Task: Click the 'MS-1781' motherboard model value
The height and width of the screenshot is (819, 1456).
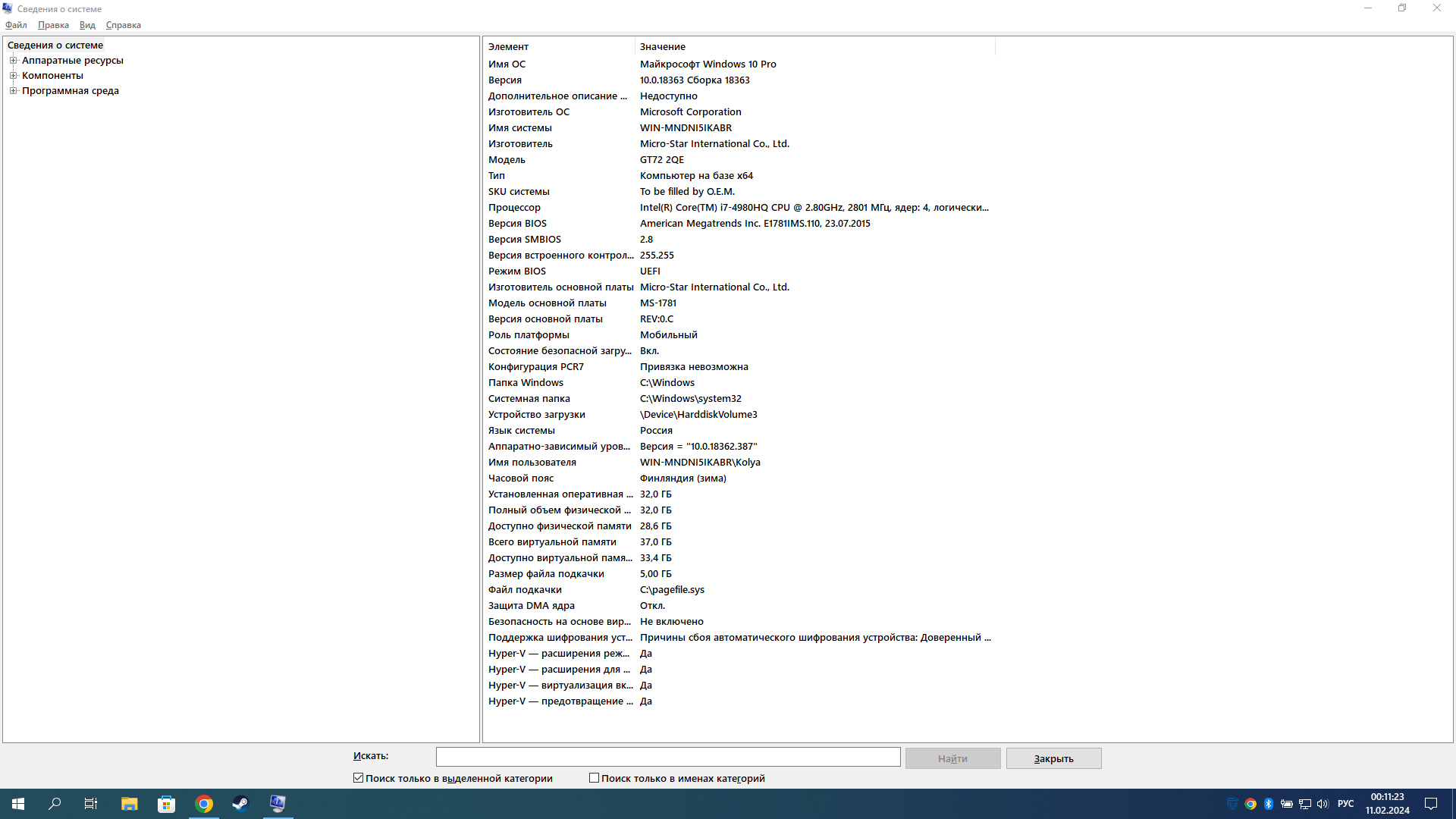Action: point(658,303)
